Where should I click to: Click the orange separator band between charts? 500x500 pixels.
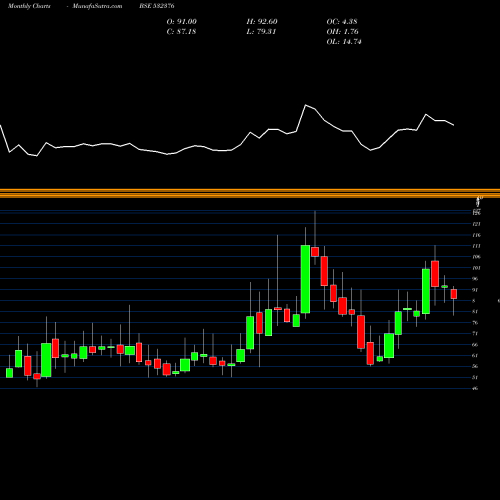(x=250, y=193)
